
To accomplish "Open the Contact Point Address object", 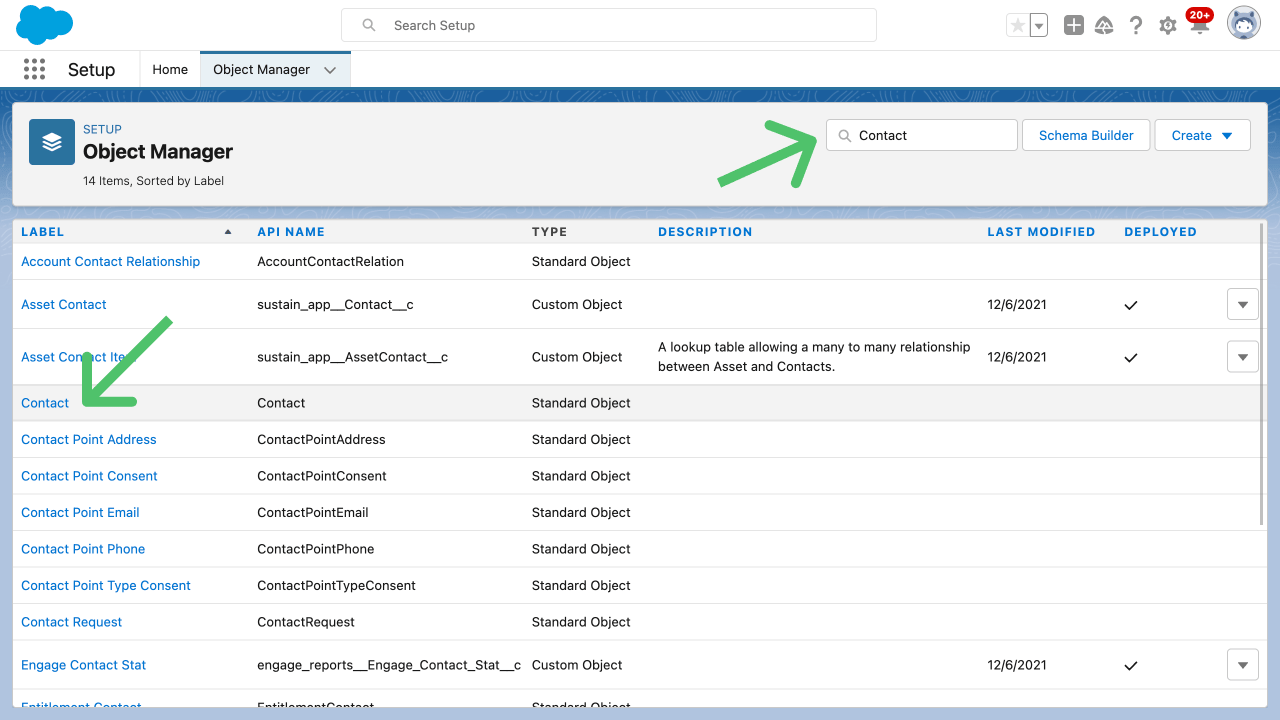I will (89, 439).
